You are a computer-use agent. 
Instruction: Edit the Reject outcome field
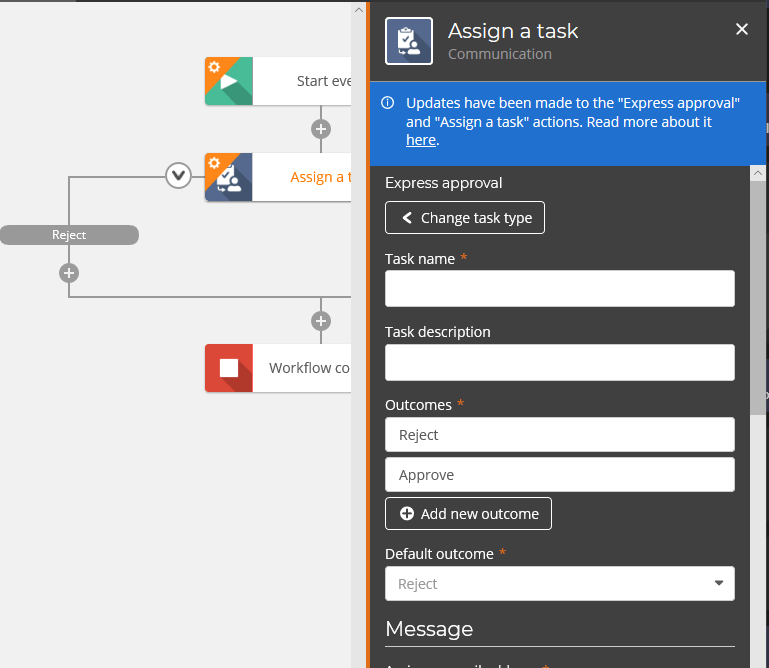point(560,435)
